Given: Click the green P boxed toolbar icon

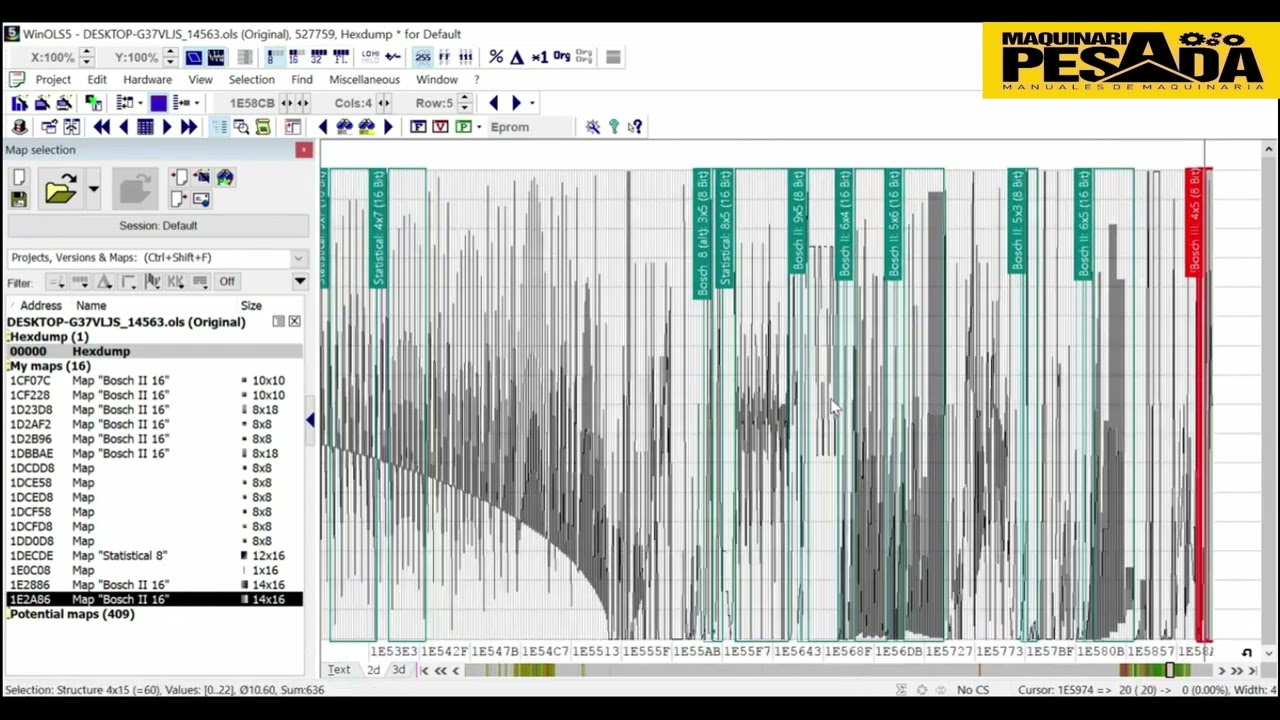Looking at the screenshot, I should click(x=463, y=127).
